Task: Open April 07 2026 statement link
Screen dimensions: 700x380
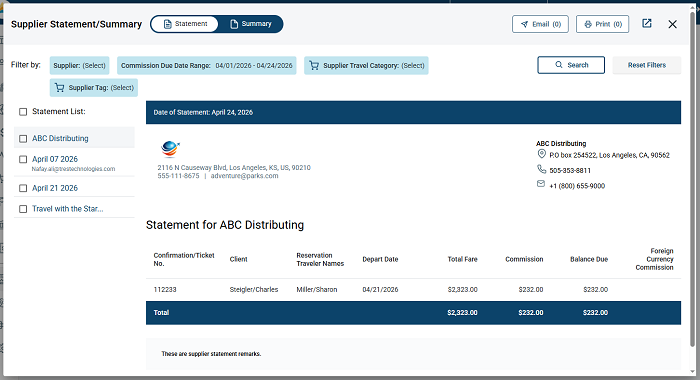Action: 55,159
